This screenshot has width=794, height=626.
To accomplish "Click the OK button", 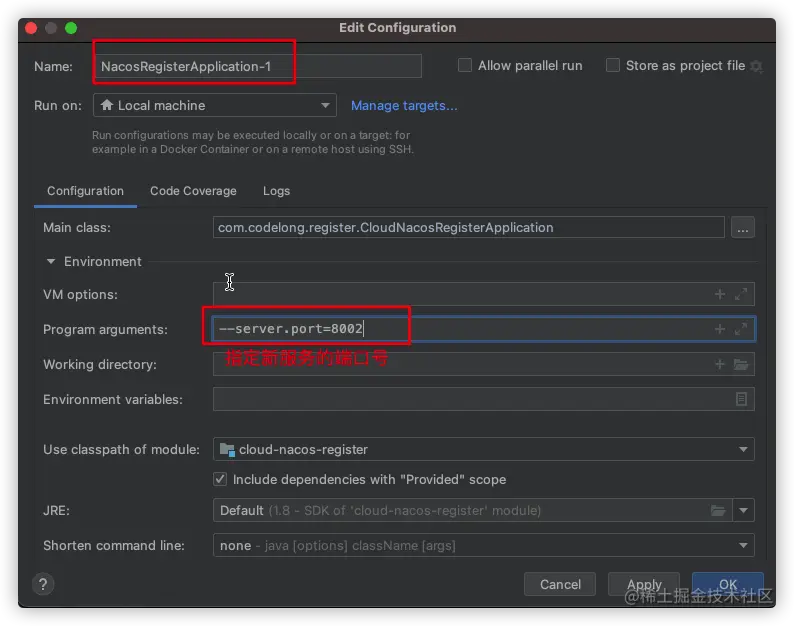I will tap(728, 584).
